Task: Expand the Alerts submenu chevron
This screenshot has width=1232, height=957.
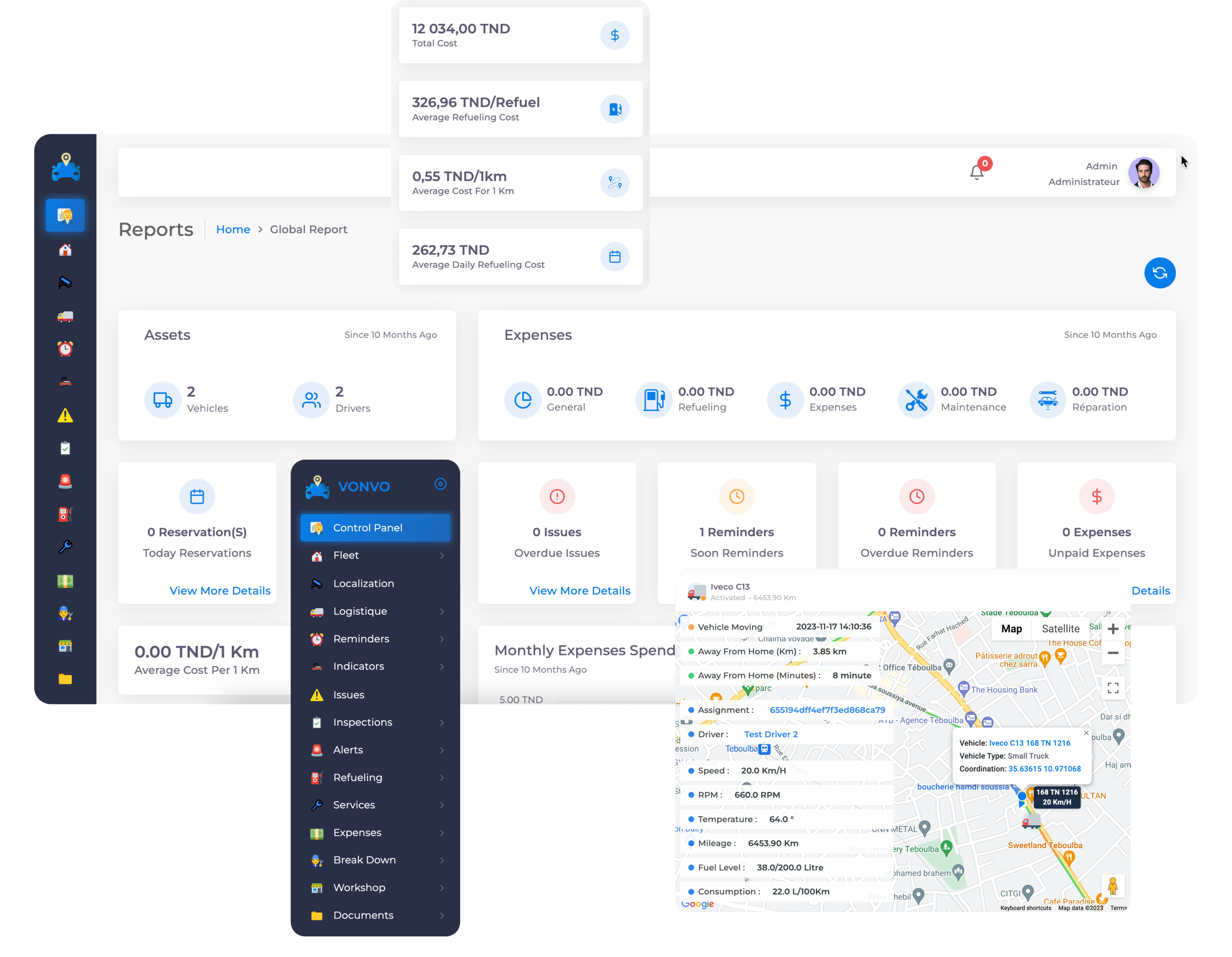Action: (x=442, y=750)
